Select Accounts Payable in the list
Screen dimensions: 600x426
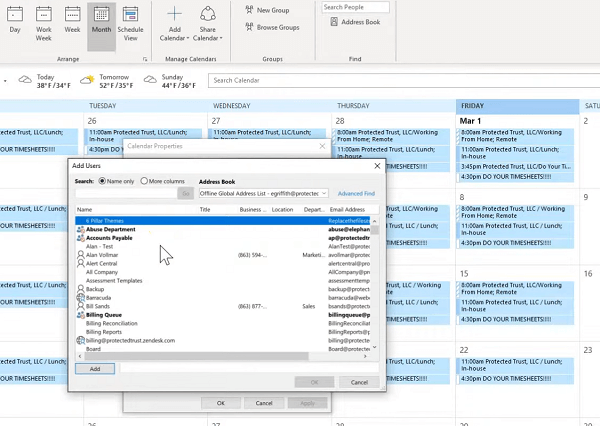point(223,238)
